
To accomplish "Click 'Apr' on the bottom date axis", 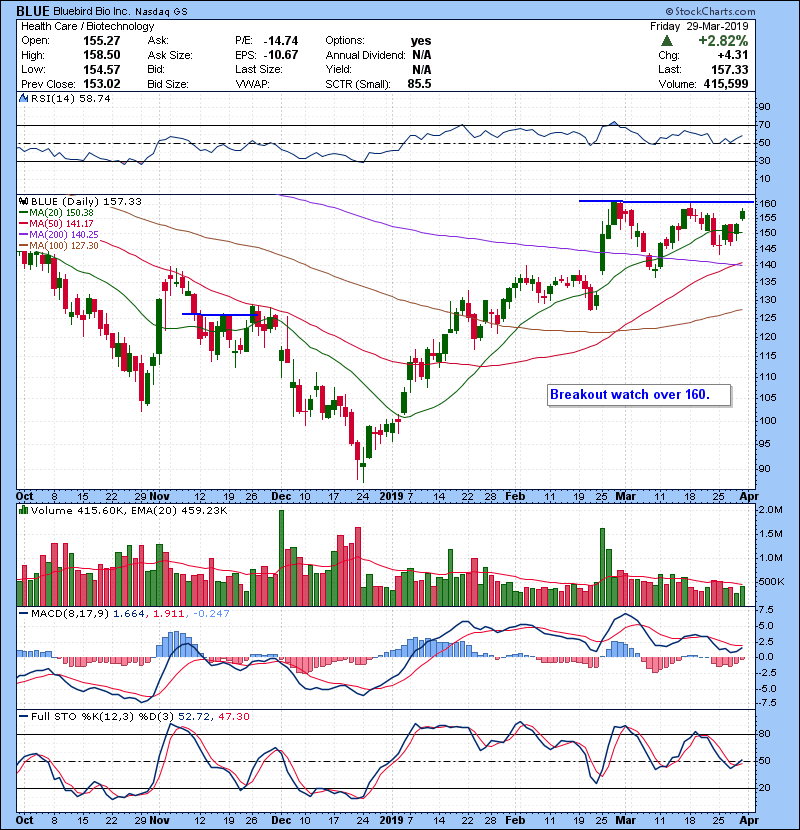I will [x=749, y=820].
